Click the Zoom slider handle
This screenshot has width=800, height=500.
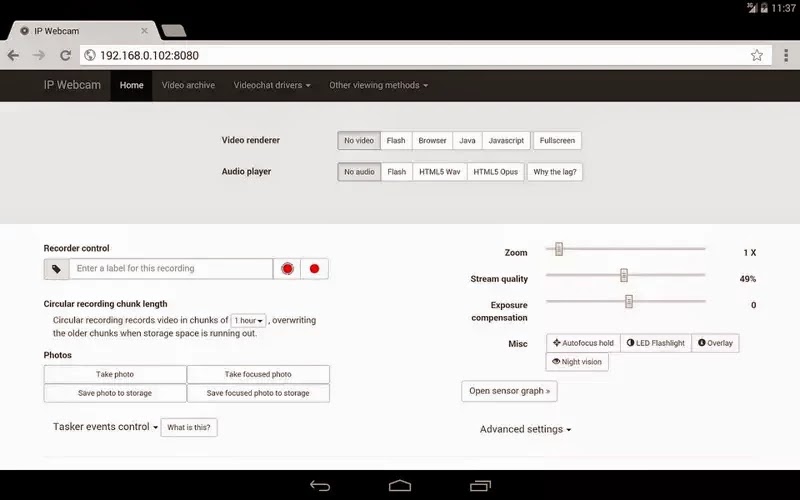click(x=559, y=249)
